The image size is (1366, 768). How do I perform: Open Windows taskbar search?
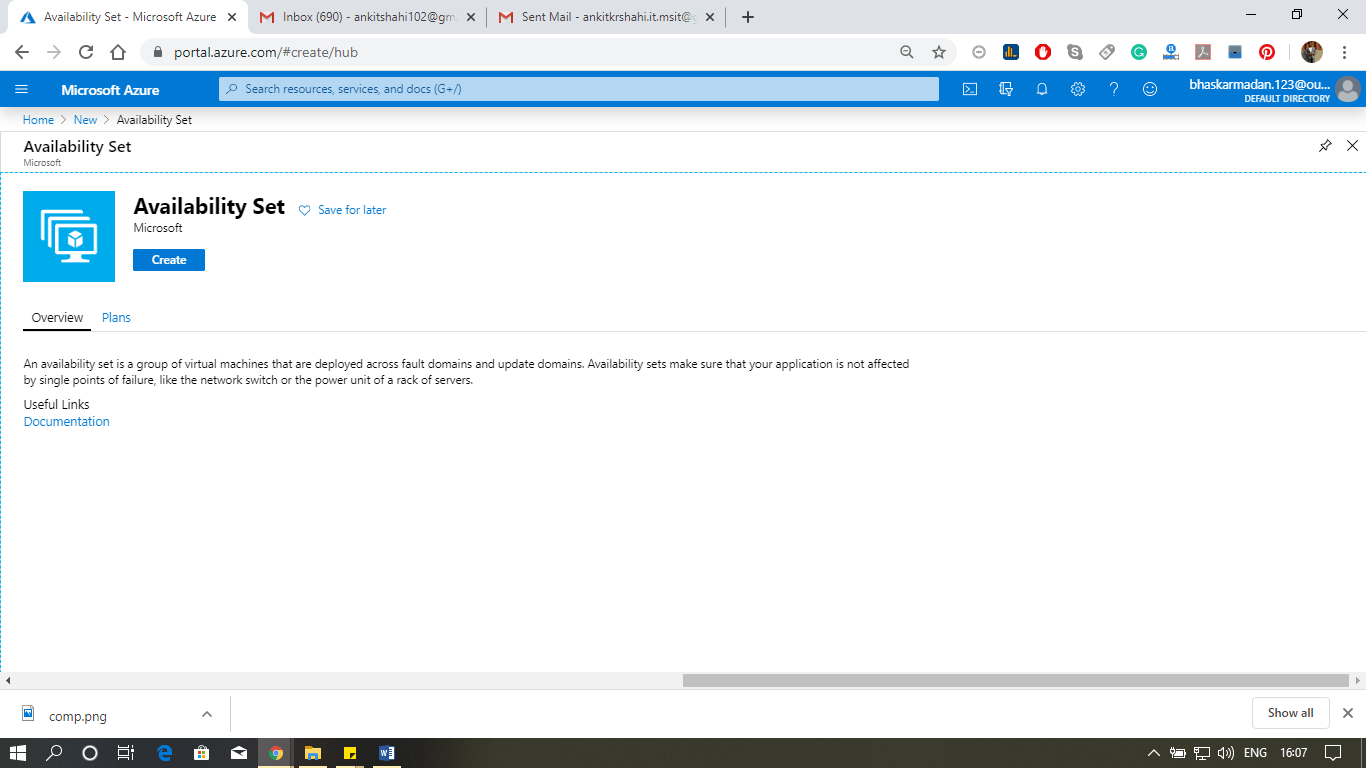coord(54,753)
